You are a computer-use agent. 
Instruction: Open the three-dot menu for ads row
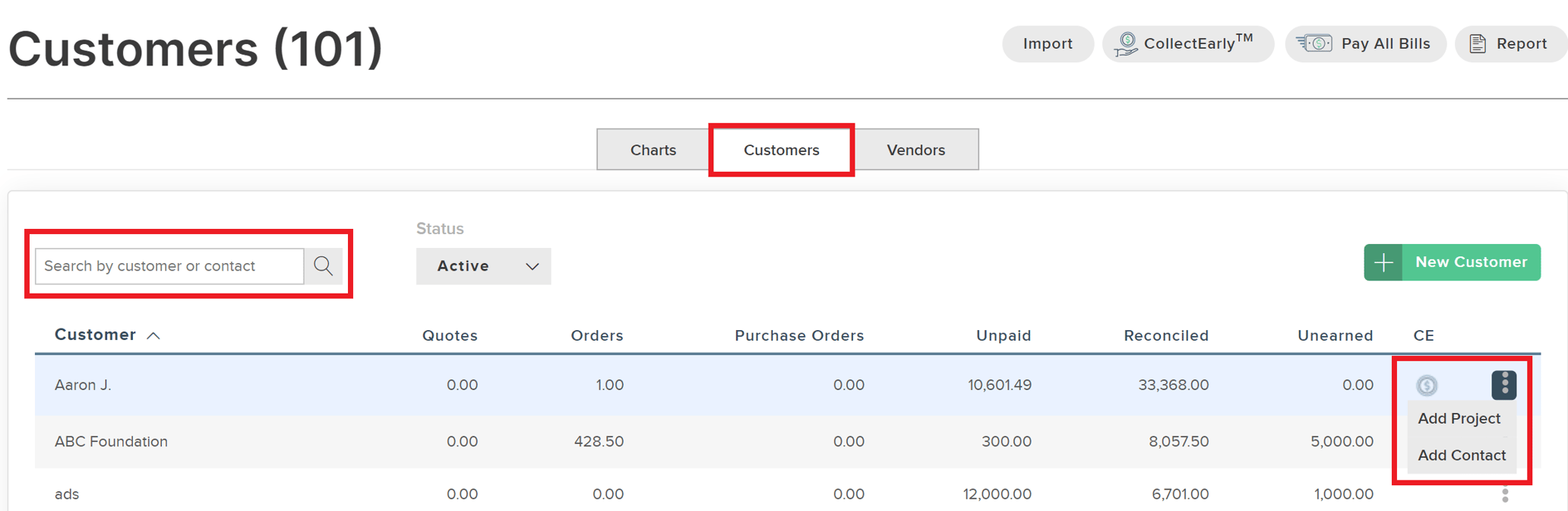point(1505,495)
